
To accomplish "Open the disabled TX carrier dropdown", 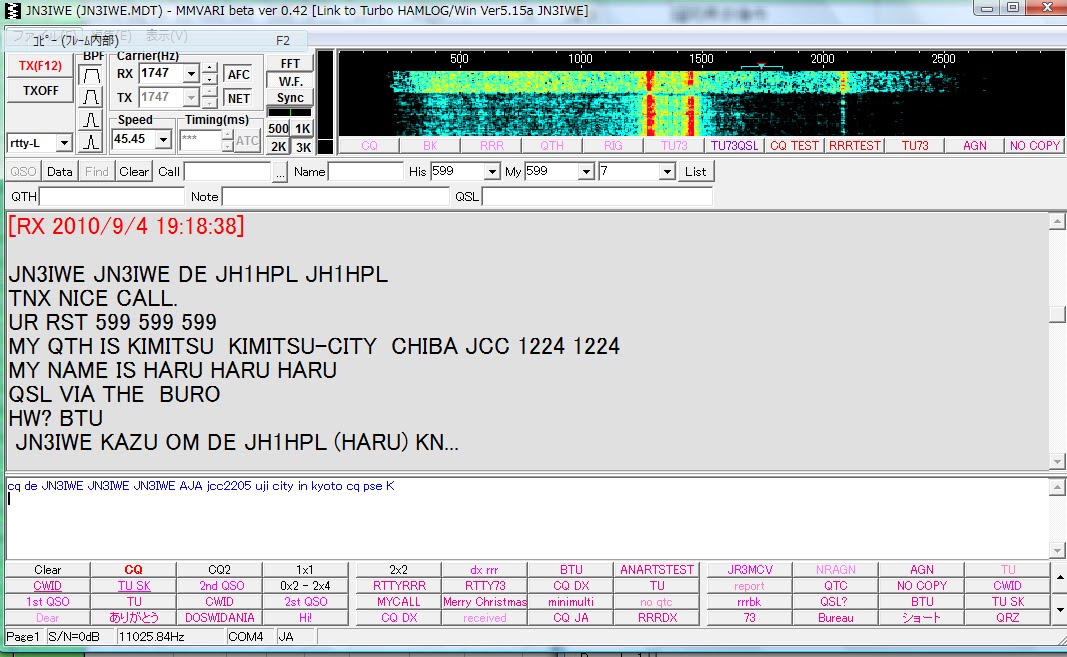I will [x=191, y=97].
